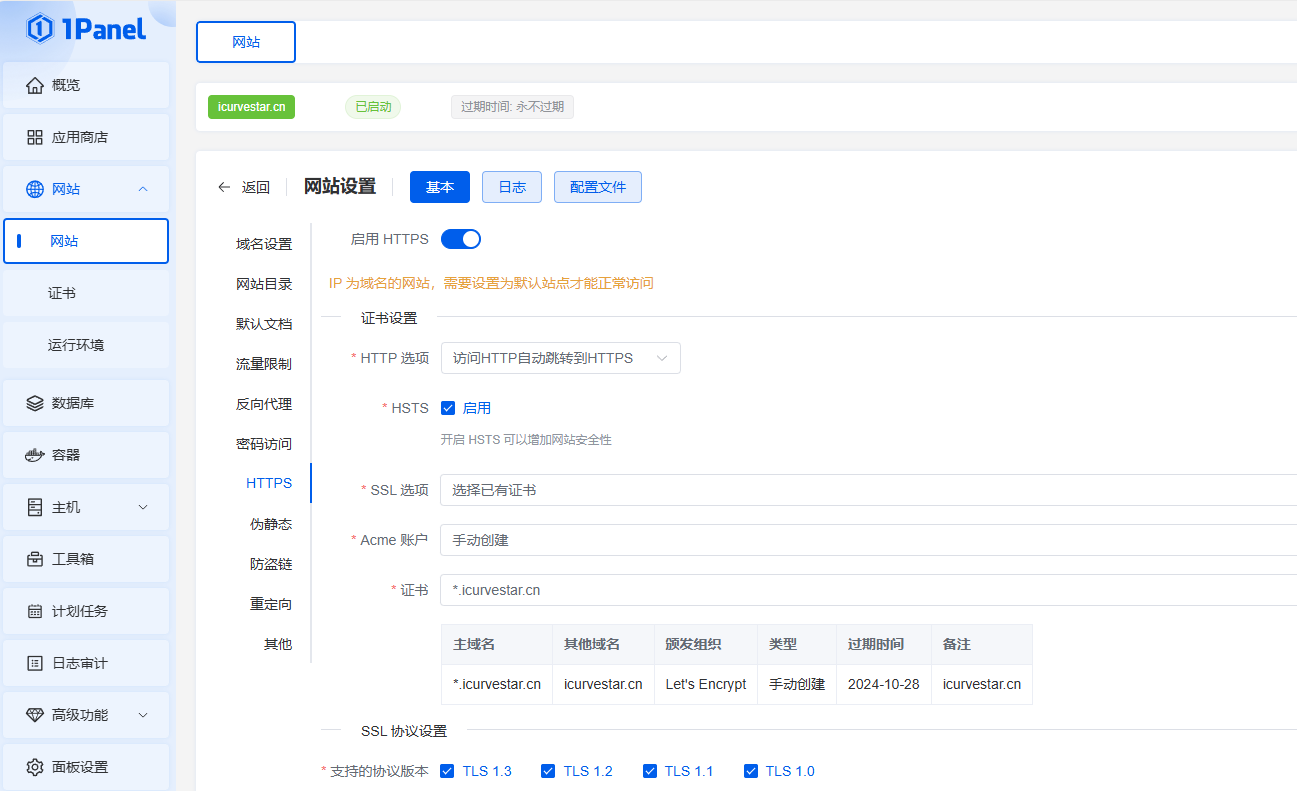Open the 概览 home icon
Screen dimensions: 1297x791
coord(35,85)
